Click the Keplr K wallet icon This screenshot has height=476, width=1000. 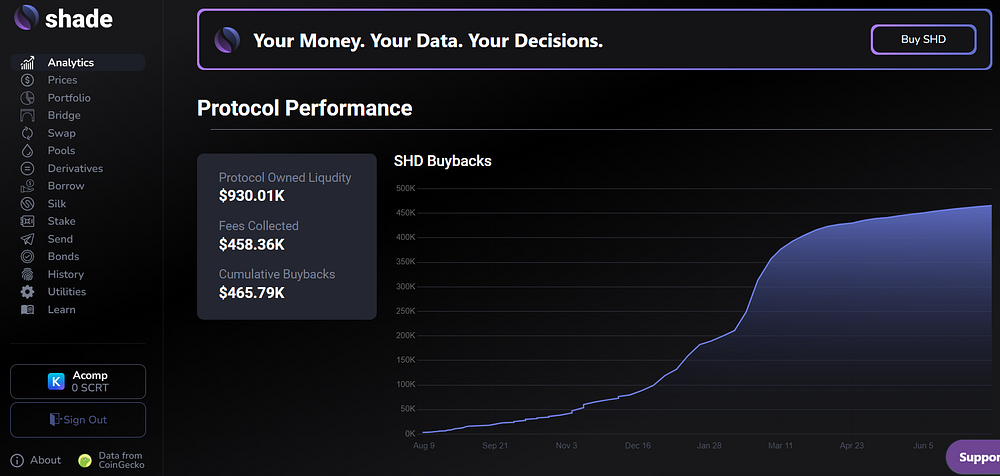57,382
